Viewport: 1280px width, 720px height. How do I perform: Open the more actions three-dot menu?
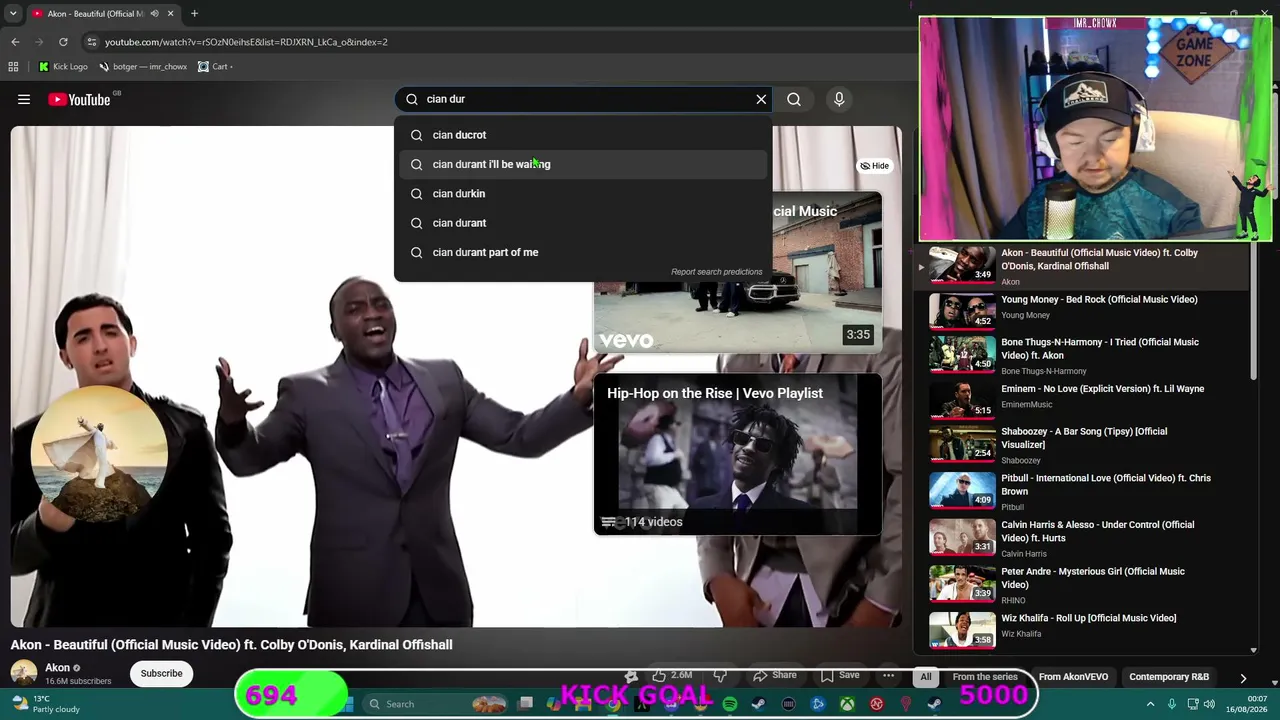point(888,675)
